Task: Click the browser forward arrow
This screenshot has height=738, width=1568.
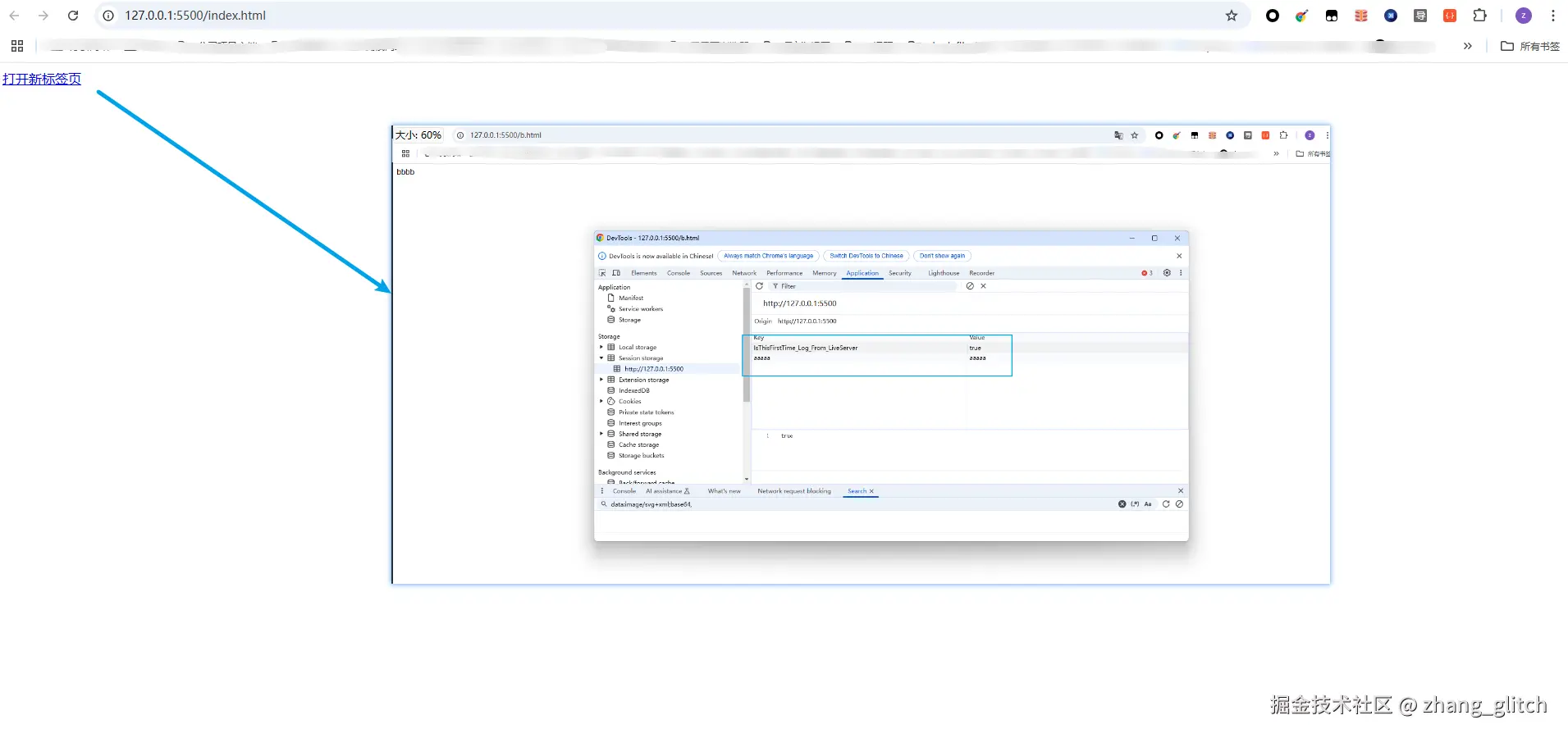Action: click(43, 16)
